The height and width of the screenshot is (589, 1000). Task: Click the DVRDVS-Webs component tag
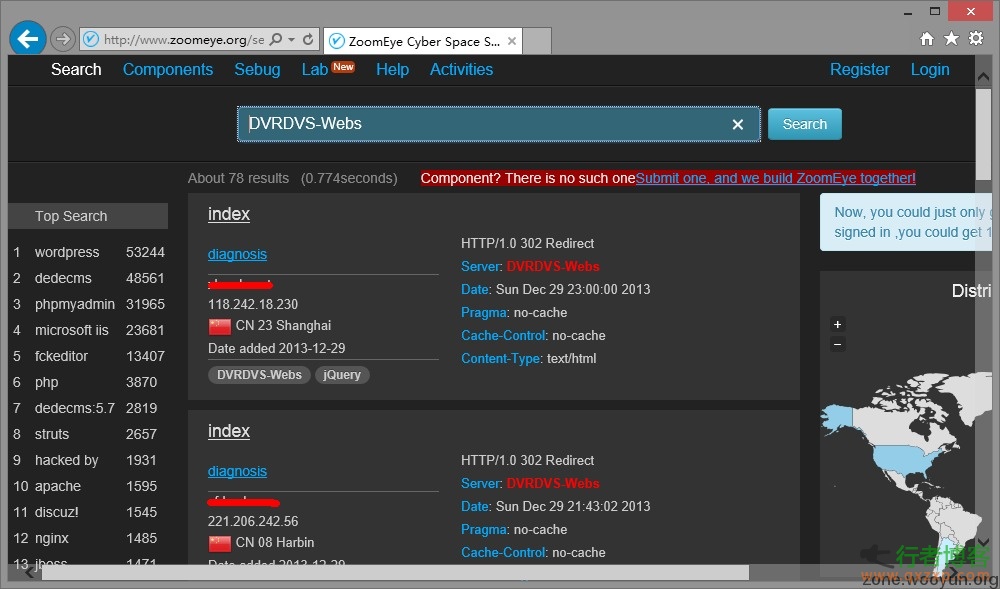(259, 375)
